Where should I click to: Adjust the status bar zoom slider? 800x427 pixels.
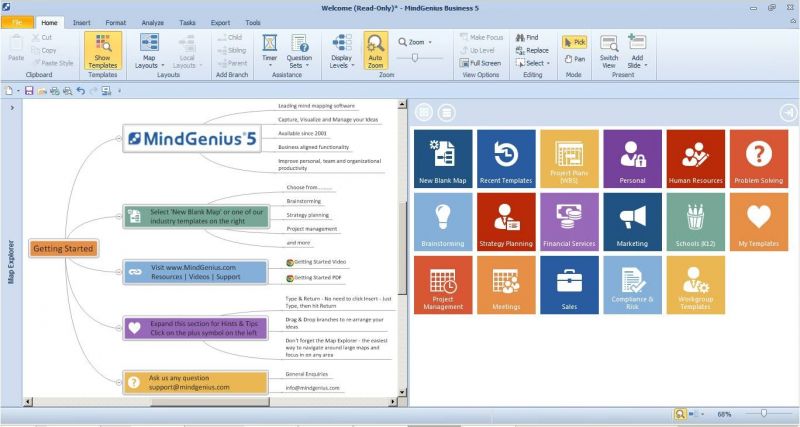point(764,414)
